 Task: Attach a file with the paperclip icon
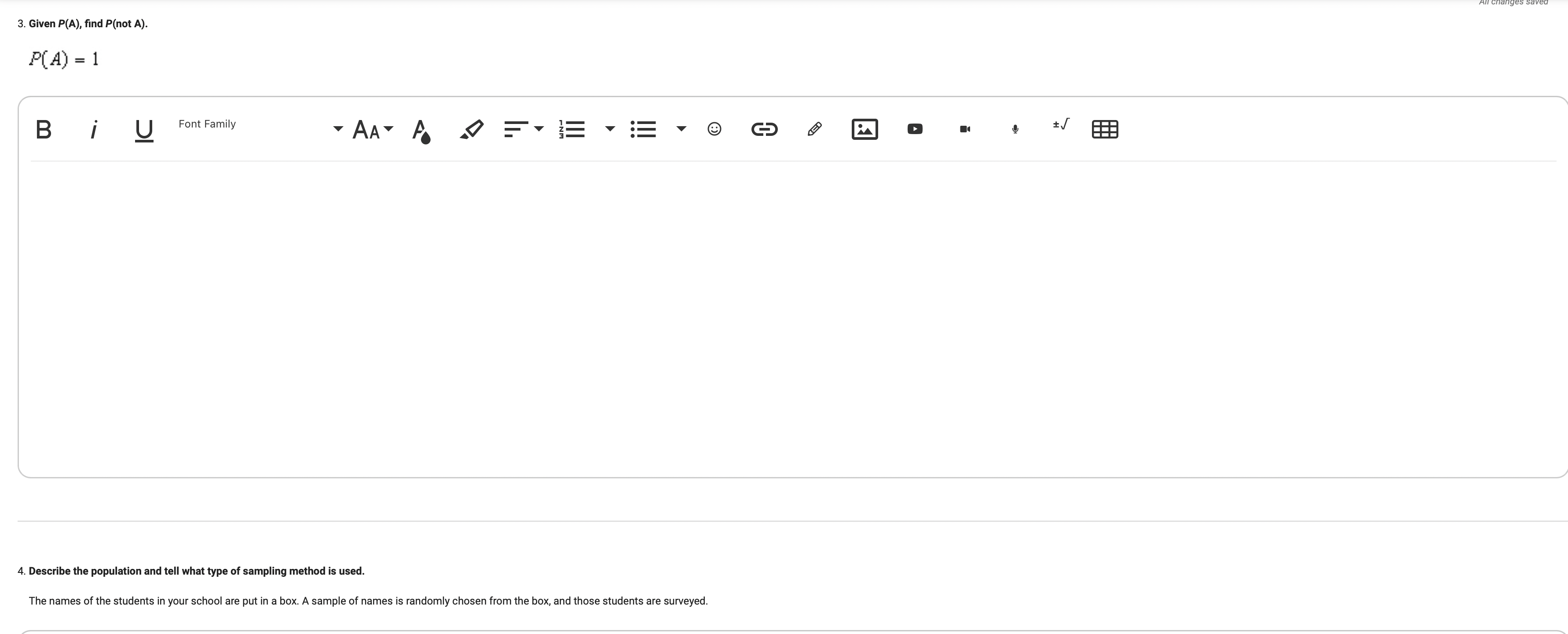point(814,128)
